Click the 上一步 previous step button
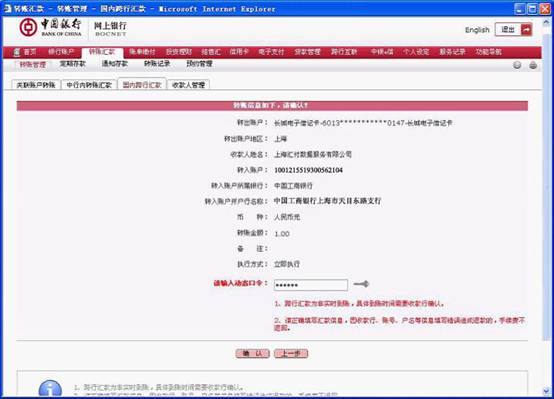 [x=291, y=353]
